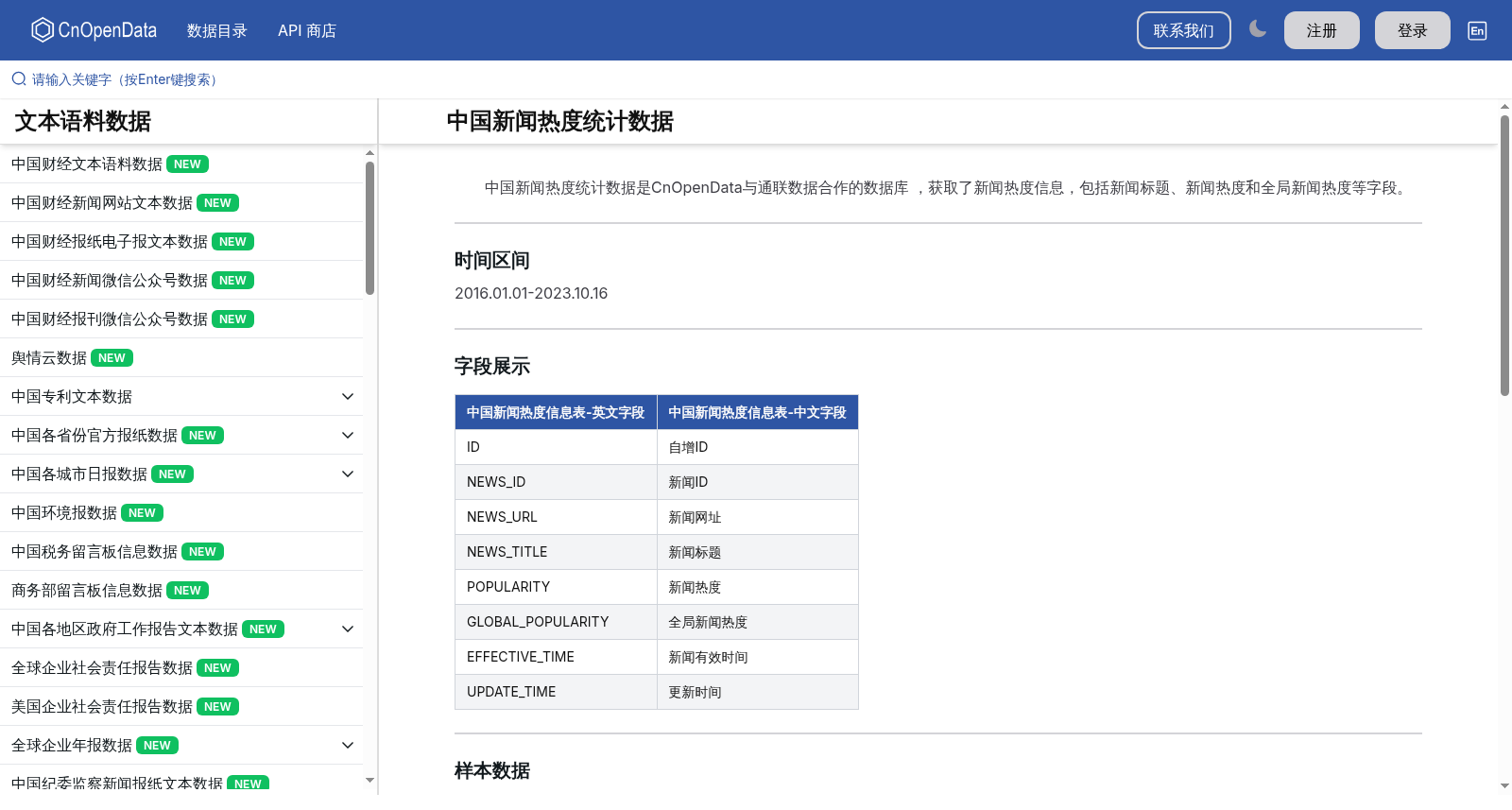1512x810 pixels.
Task: Click main page scrollbar thumb
Action: point(1504,255)
